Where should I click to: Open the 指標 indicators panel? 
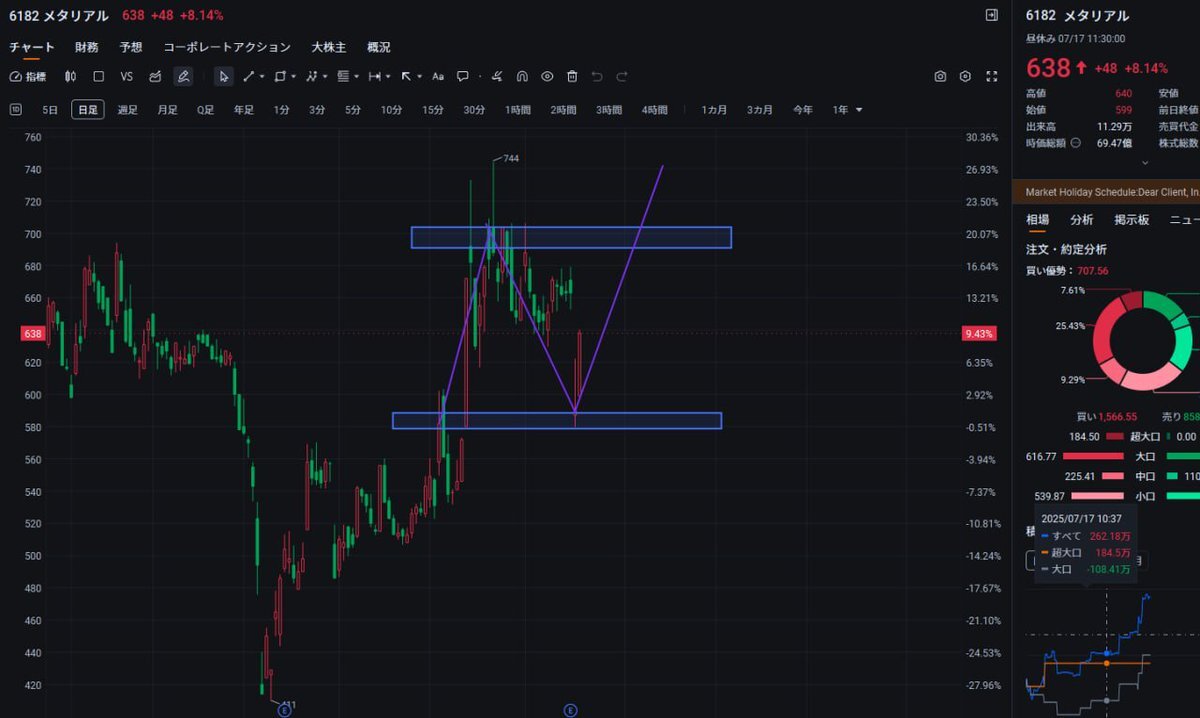point(27,76)
